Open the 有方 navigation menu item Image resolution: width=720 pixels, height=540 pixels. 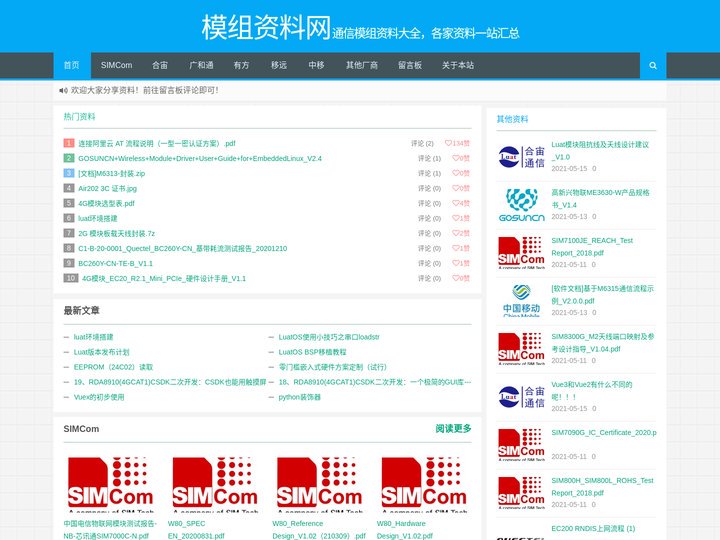[242, 66]
